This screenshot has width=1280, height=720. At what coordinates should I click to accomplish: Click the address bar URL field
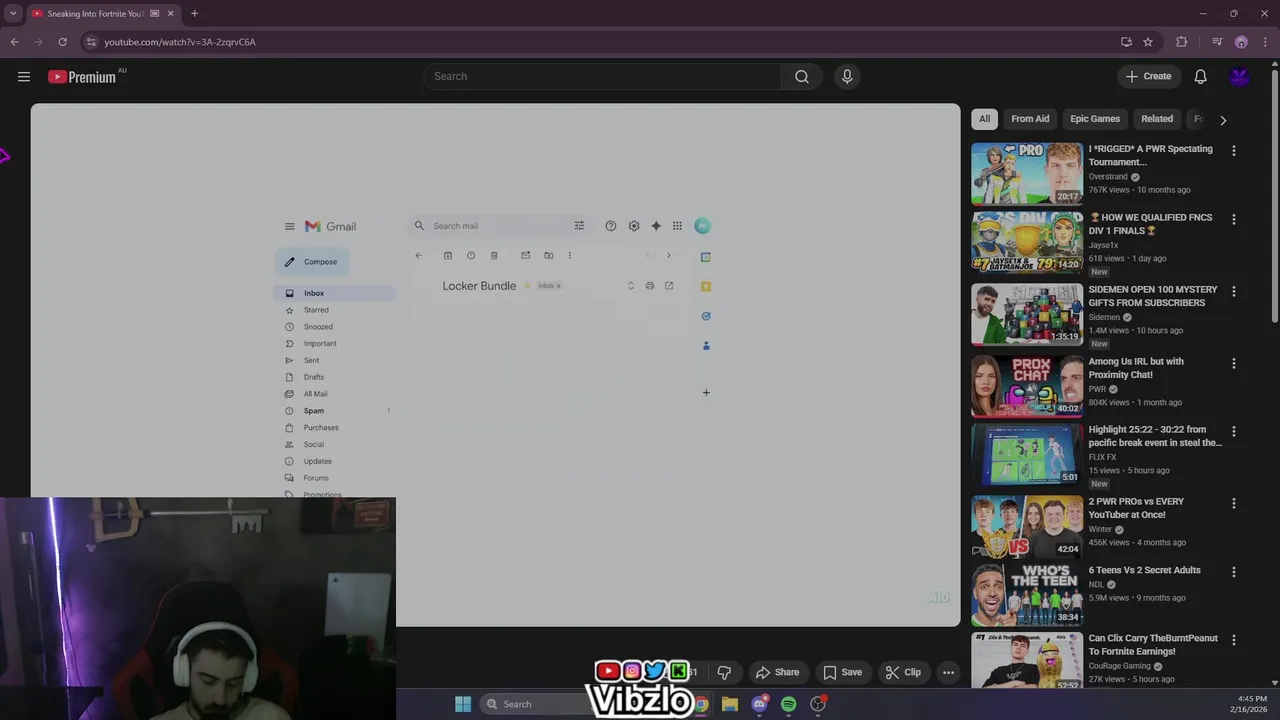[600, 42]
